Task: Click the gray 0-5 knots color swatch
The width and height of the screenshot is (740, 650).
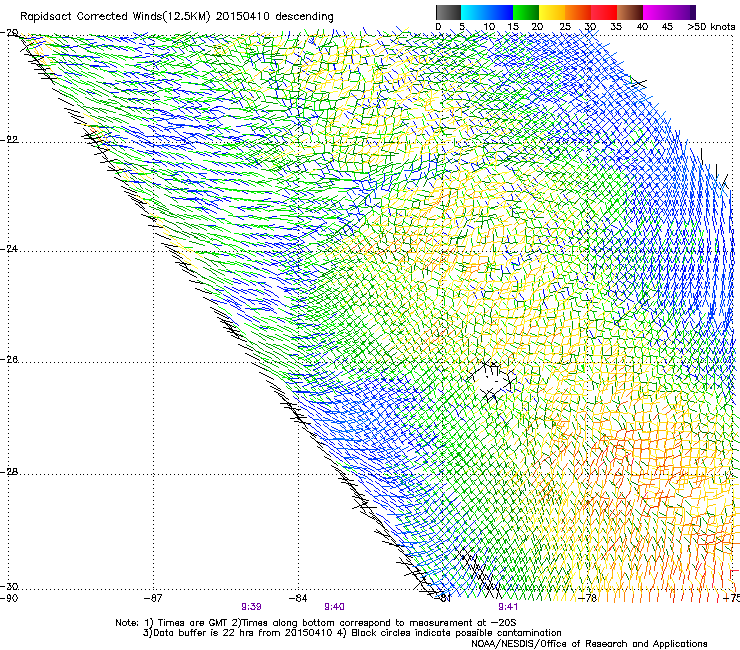Action: click(x=448, y=12)
